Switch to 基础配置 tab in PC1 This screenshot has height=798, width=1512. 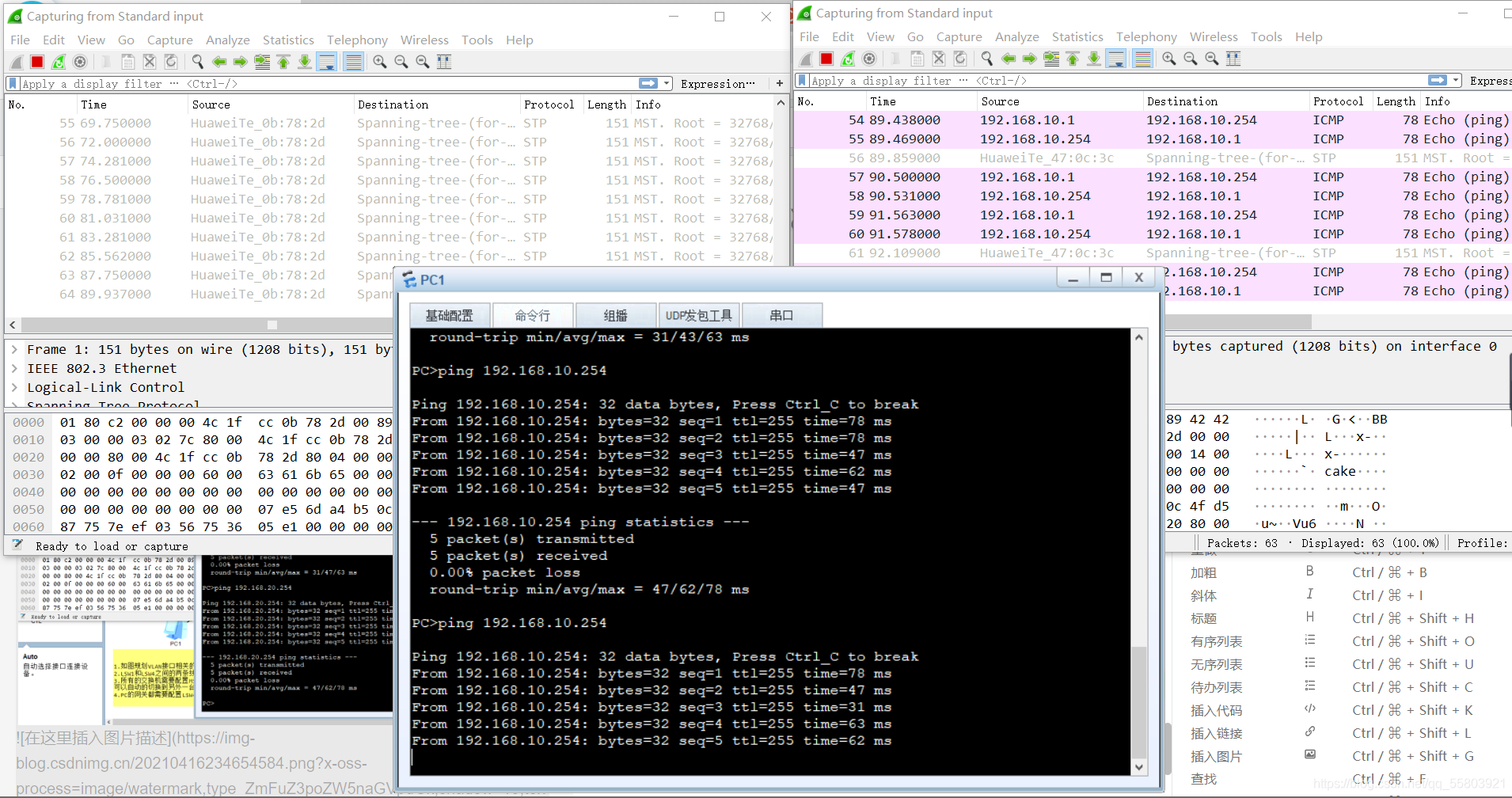coord(450,315)
